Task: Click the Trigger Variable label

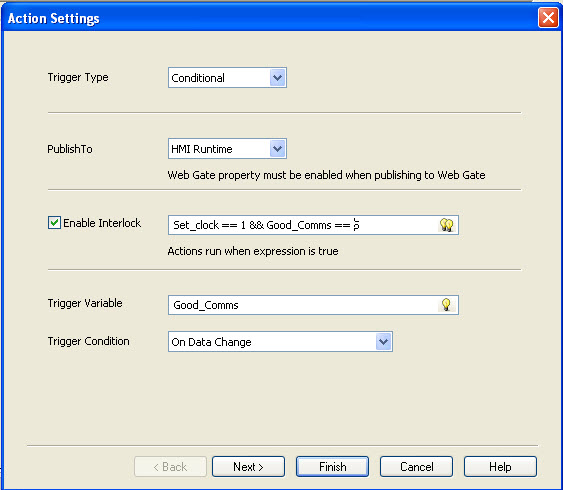Action: tap(85, 303)
